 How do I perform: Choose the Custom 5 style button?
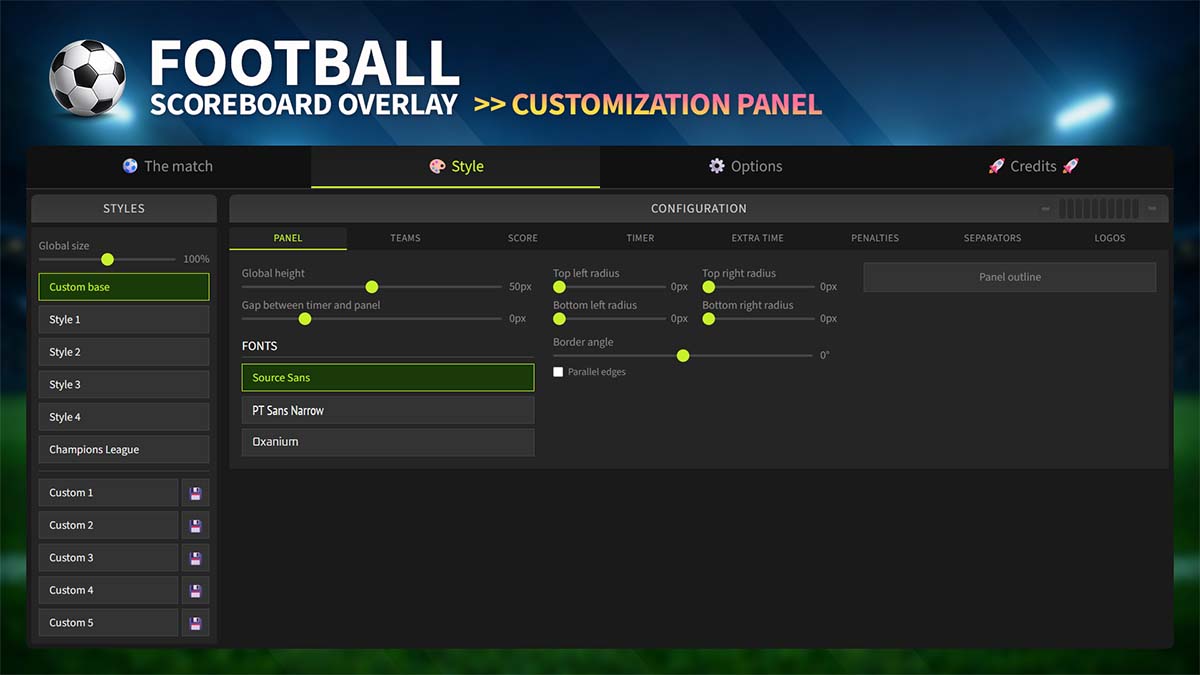108,623
